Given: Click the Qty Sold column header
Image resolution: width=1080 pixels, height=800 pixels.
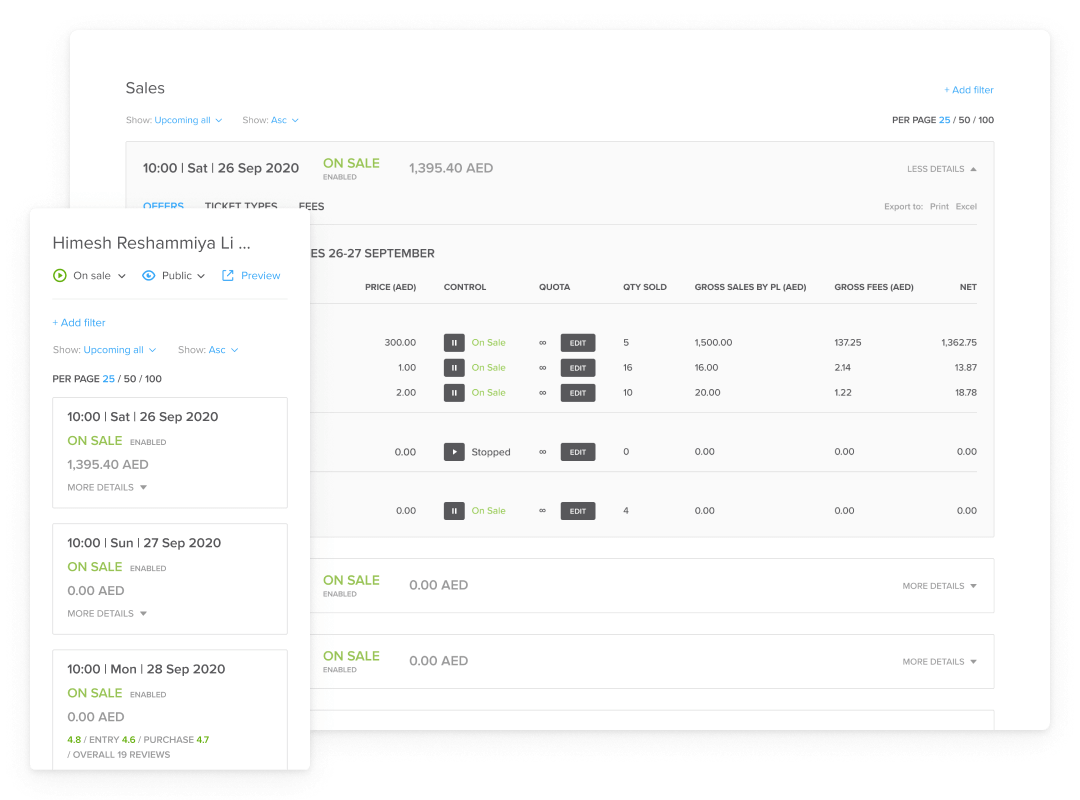Looking at the screenshot, I should (x=645, y=287).
